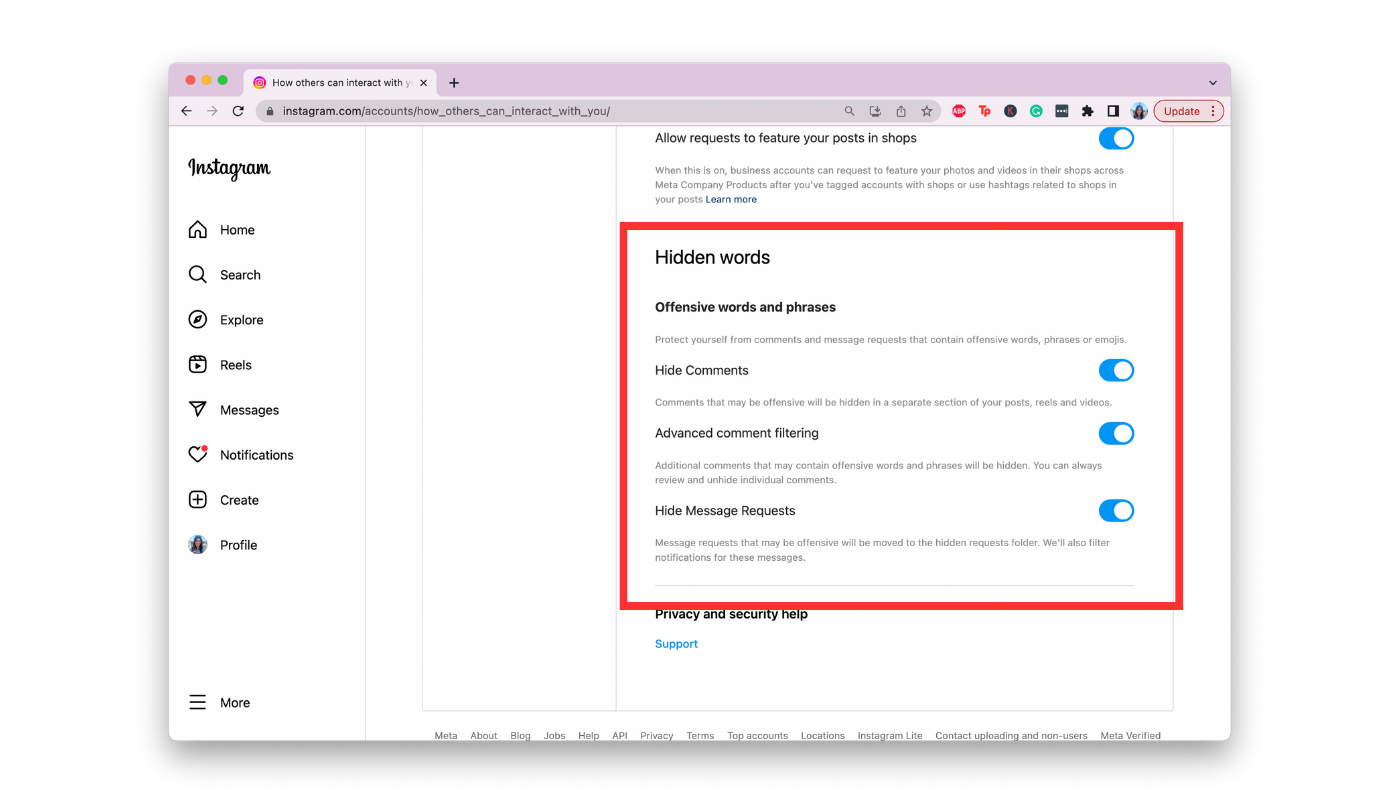
Task: Open Meta footer link
Action: pos(446,735)
